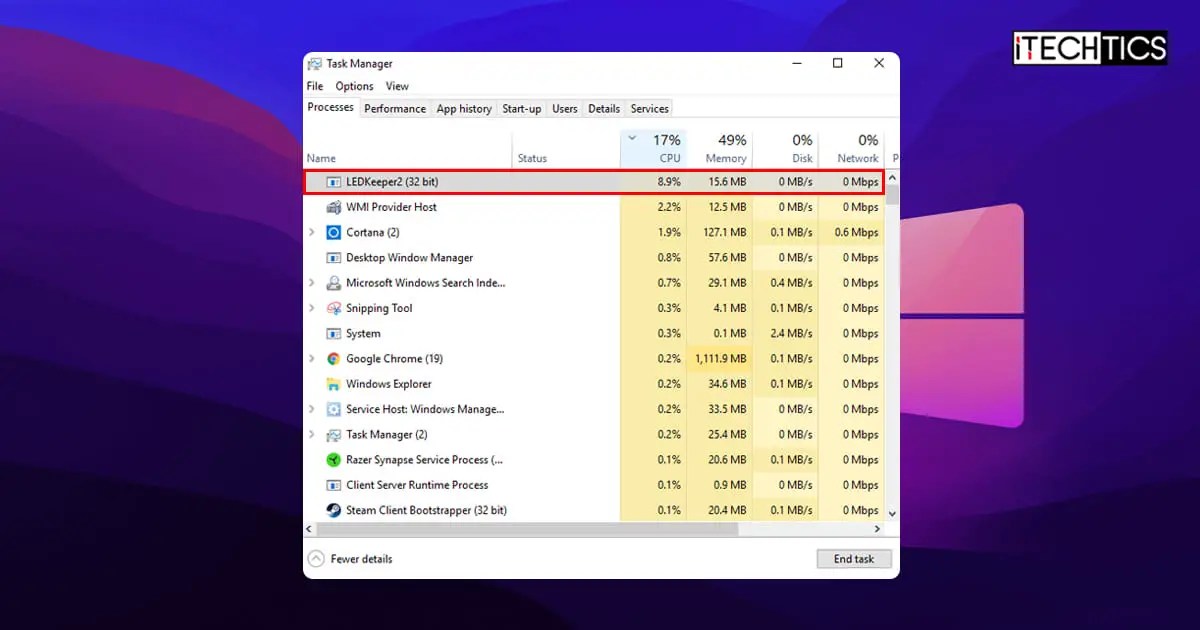Click the Fewer details arrow icon

point(316,559)
